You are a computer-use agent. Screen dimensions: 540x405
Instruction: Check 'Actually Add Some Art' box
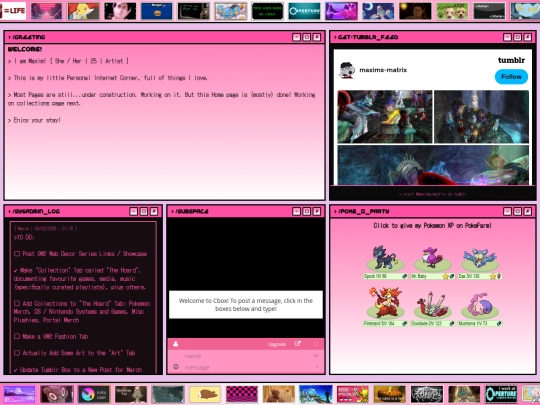point(17,353)
